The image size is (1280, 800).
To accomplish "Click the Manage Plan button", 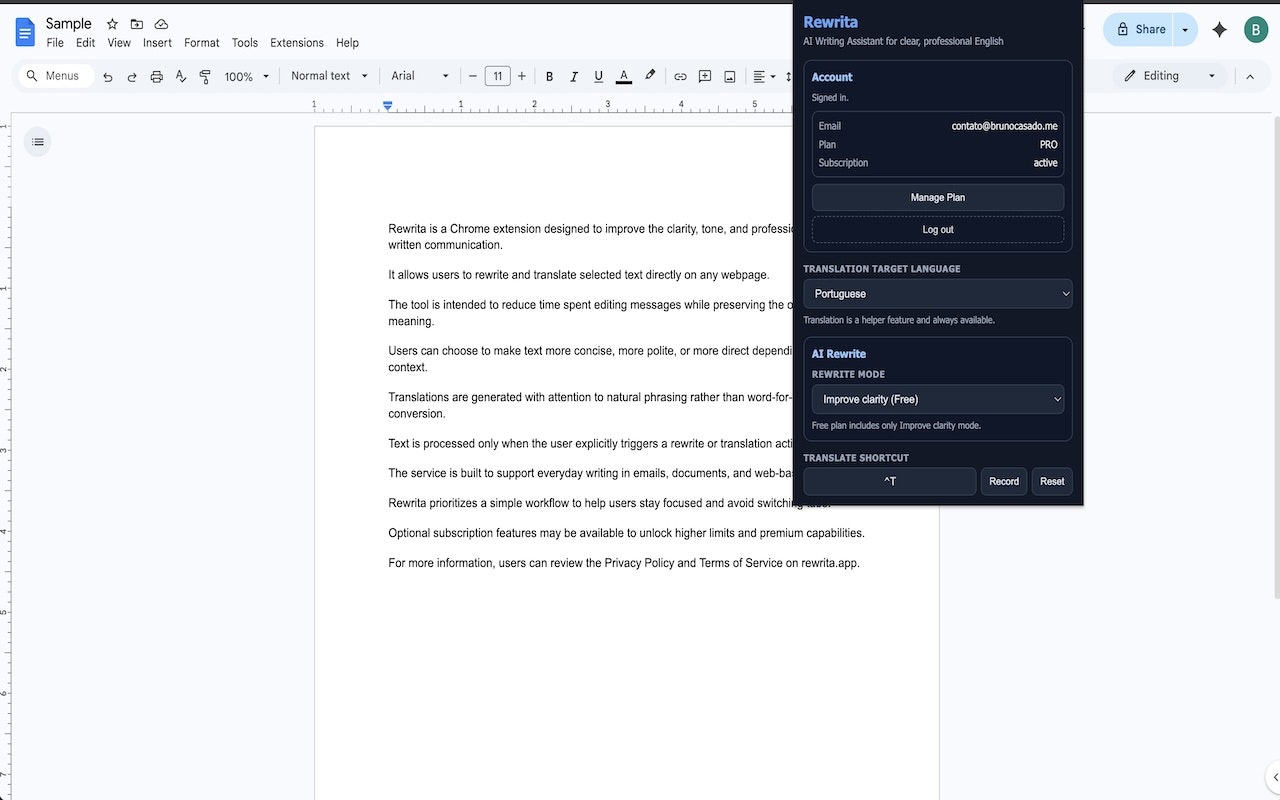I will coord(937,197).
